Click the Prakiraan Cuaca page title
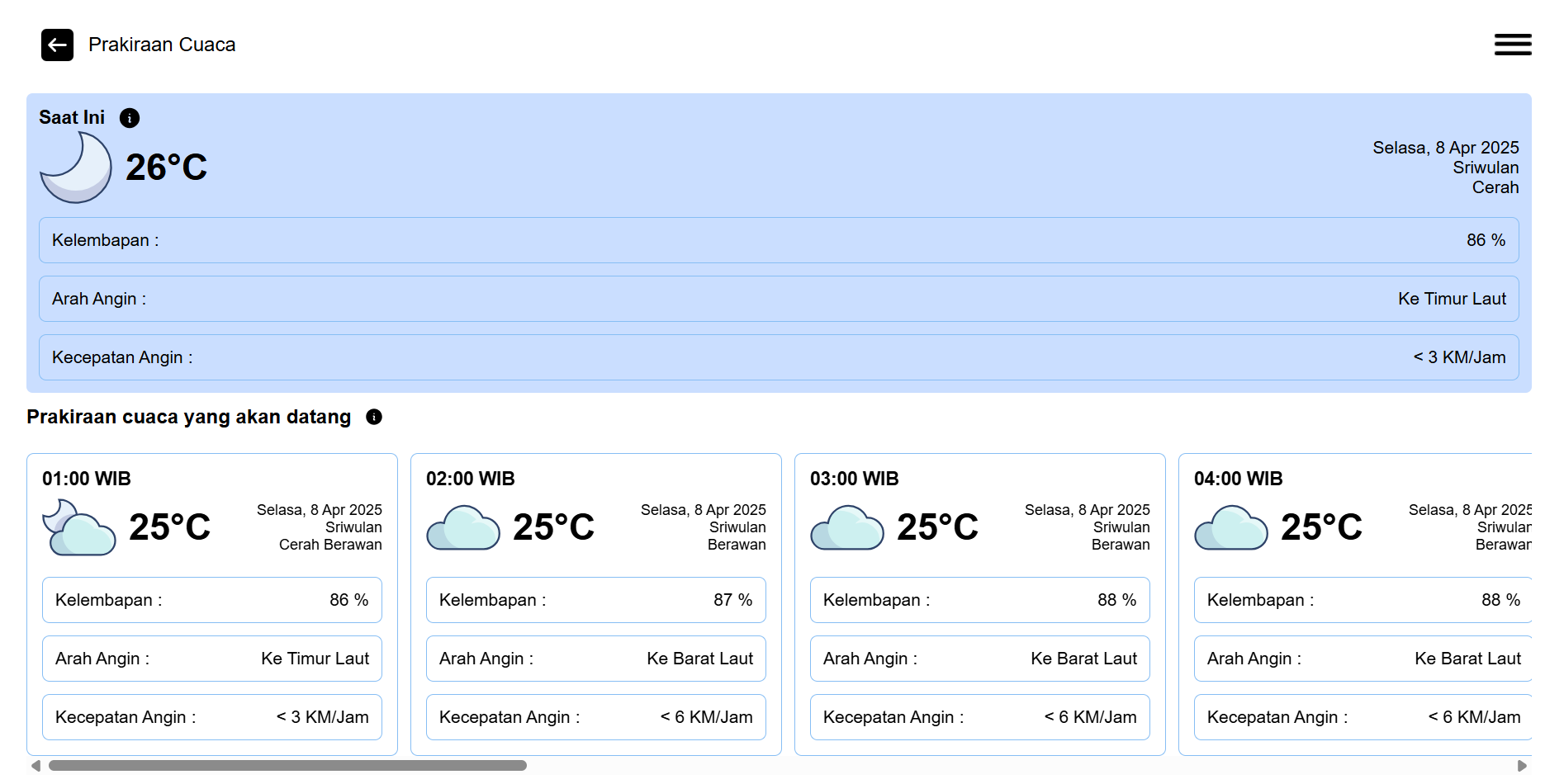 (x=162, y=45)
